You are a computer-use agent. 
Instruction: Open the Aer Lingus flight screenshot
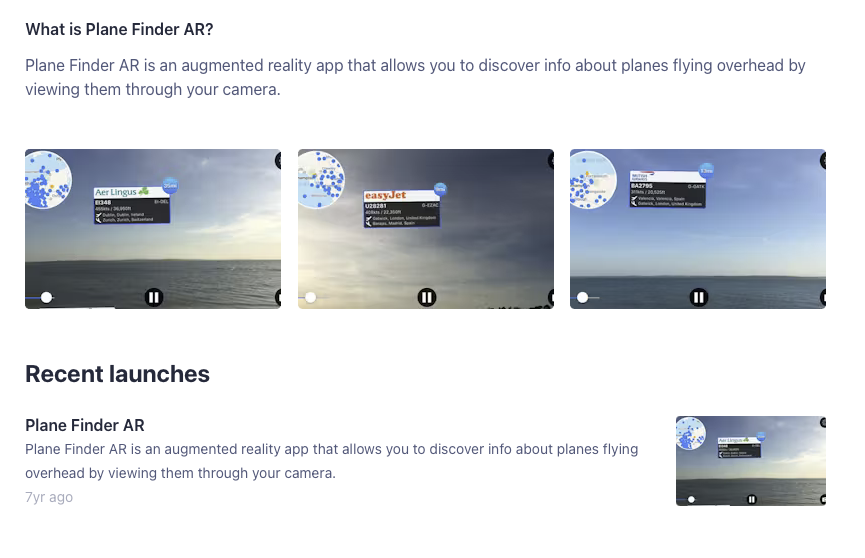(153, 229)
